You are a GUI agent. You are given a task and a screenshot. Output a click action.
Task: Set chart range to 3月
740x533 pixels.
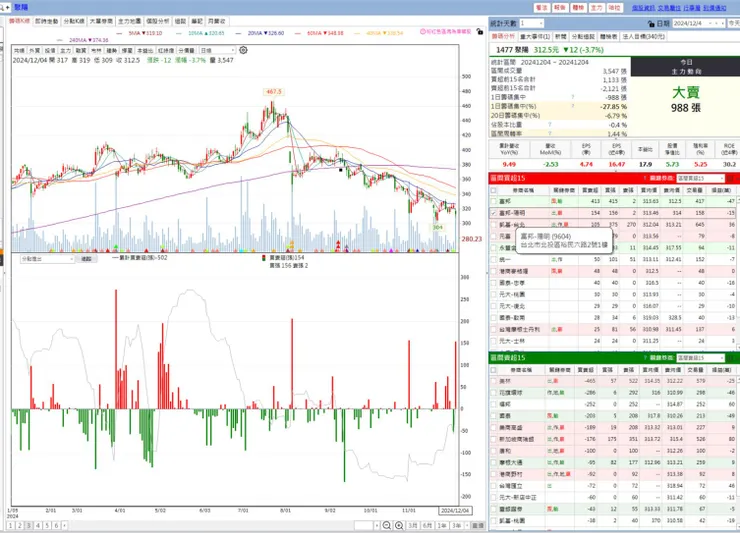(413, 525)
